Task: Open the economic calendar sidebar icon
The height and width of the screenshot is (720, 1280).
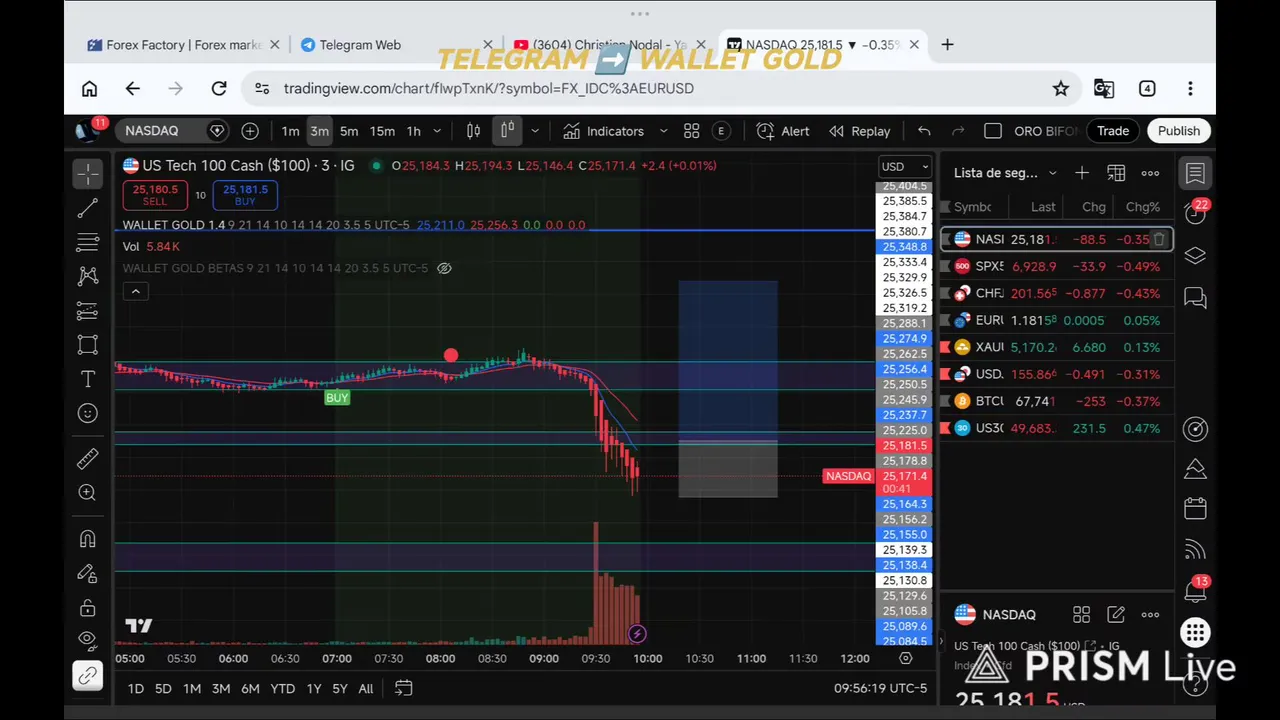Action: pos(1195,508)
